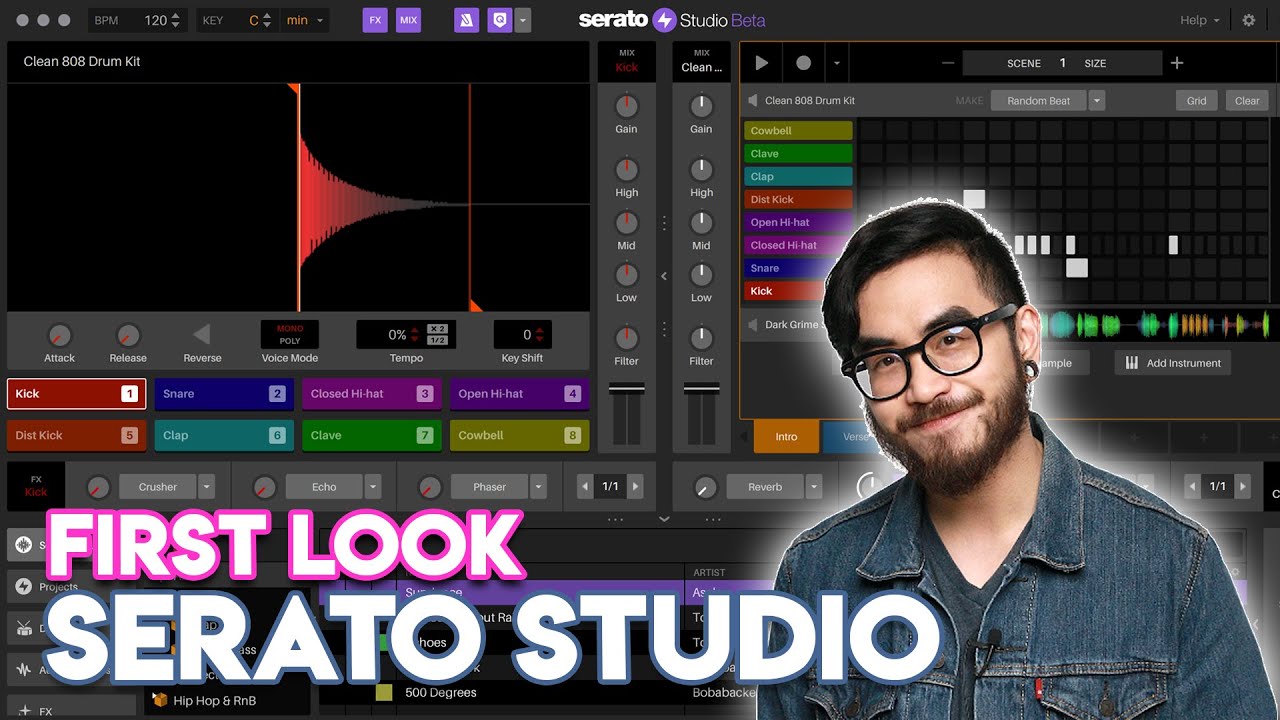The height and width of the screenshot is (720, 1280).
Task: Click the Reverse triangle icon
Action: click(202, 334)
